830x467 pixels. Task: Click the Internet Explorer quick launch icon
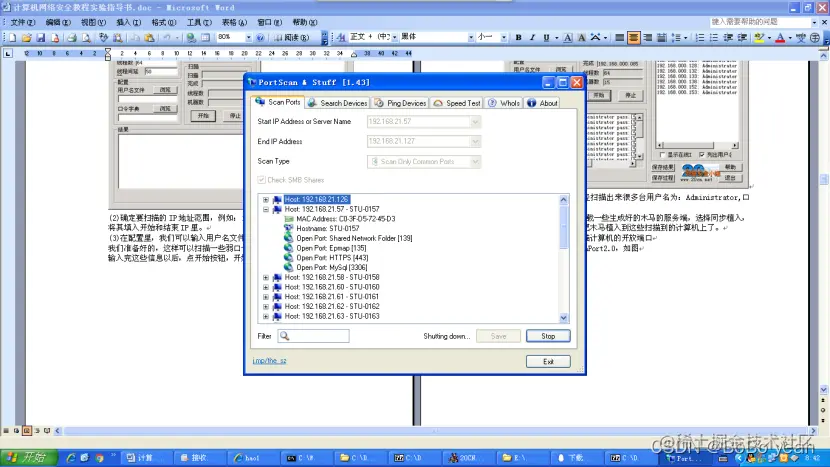coord(70,458)
